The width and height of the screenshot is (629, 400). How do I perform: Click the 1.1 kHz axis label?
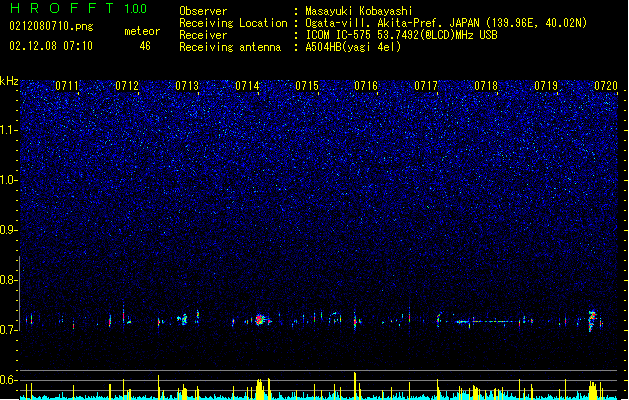point(8,130)
